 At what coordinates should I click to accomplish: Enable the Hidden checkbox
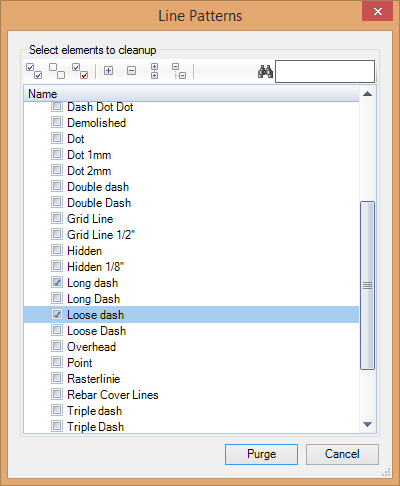click(57, 250)
